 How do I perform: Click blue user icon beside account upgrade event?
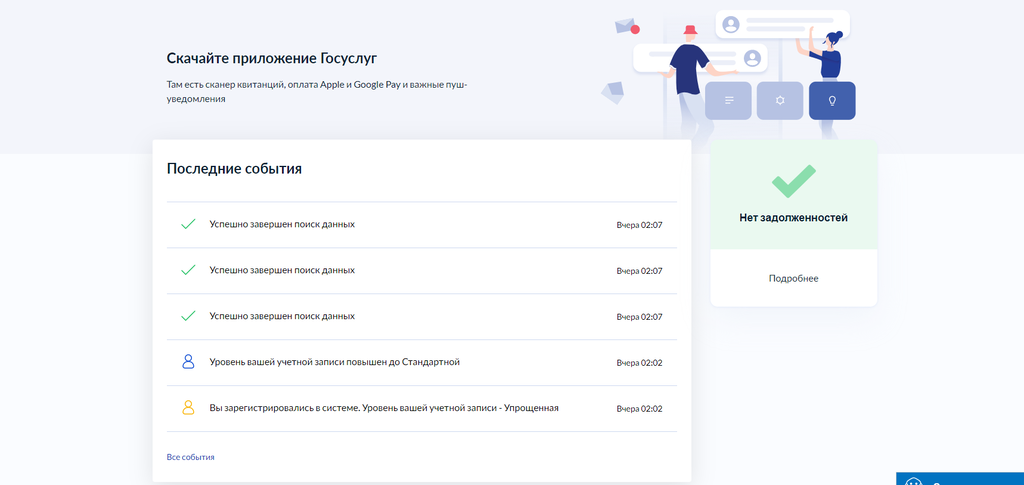click(x=188, y=362)
